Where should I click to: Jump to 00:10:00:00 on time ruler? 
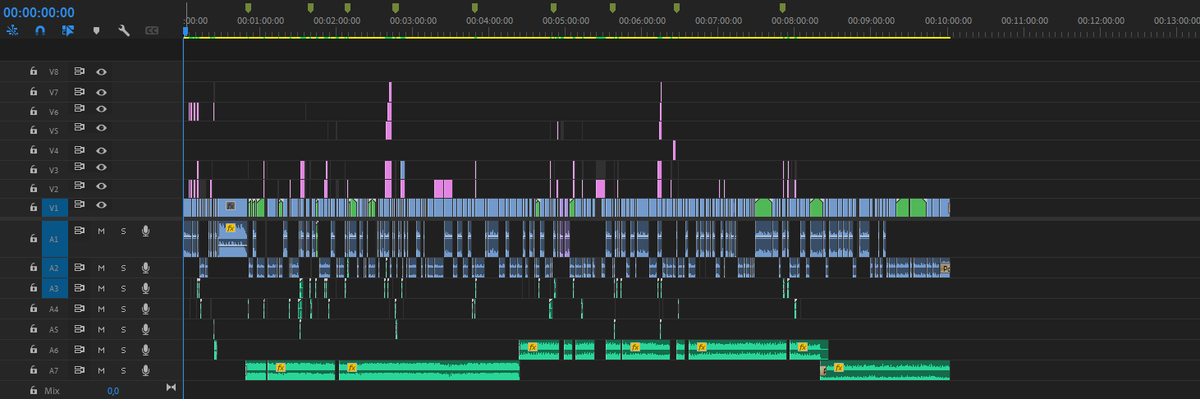coord(947,20)
